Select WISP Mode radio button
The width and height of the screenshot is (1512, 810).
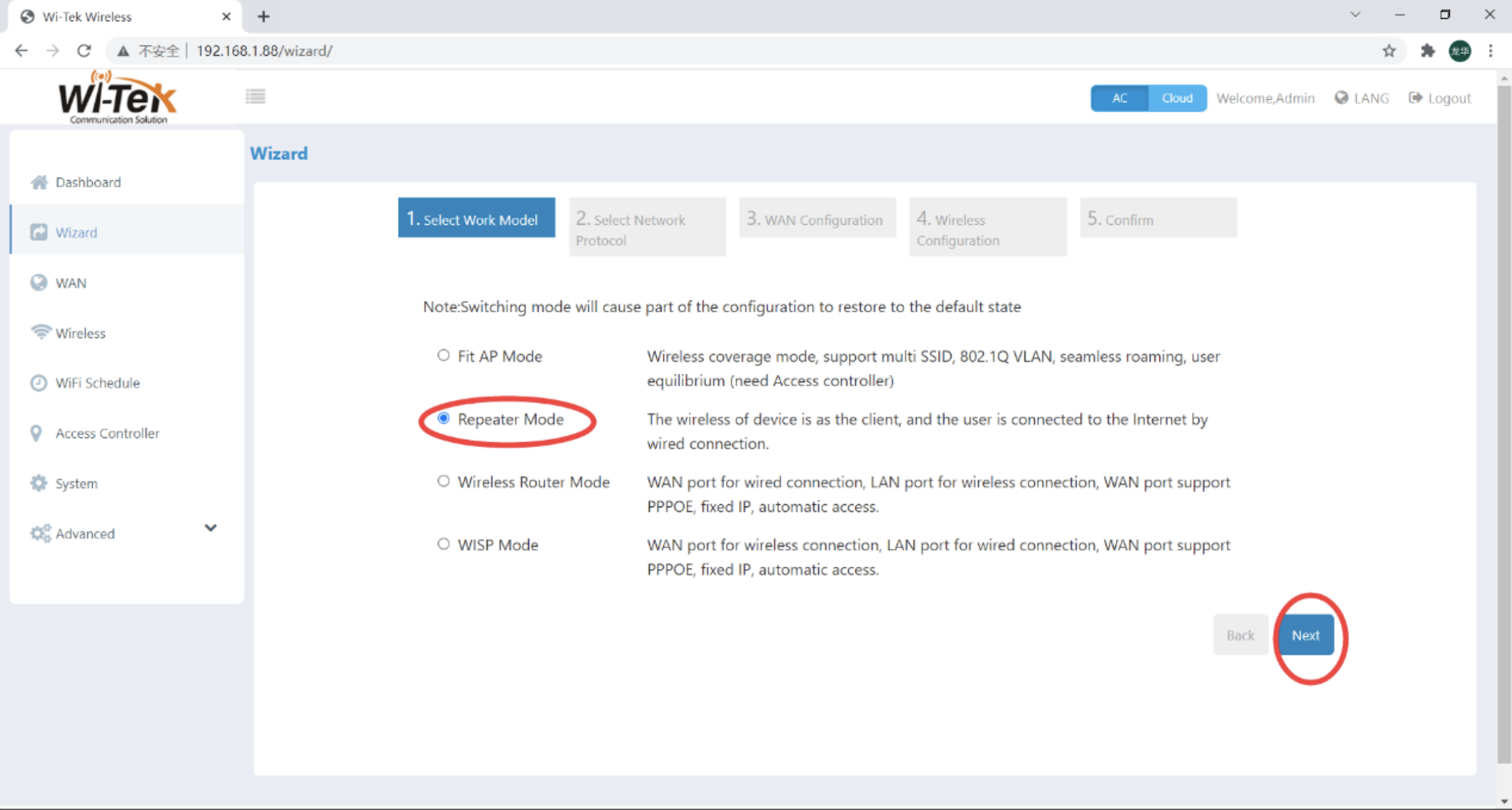point(444,544)
